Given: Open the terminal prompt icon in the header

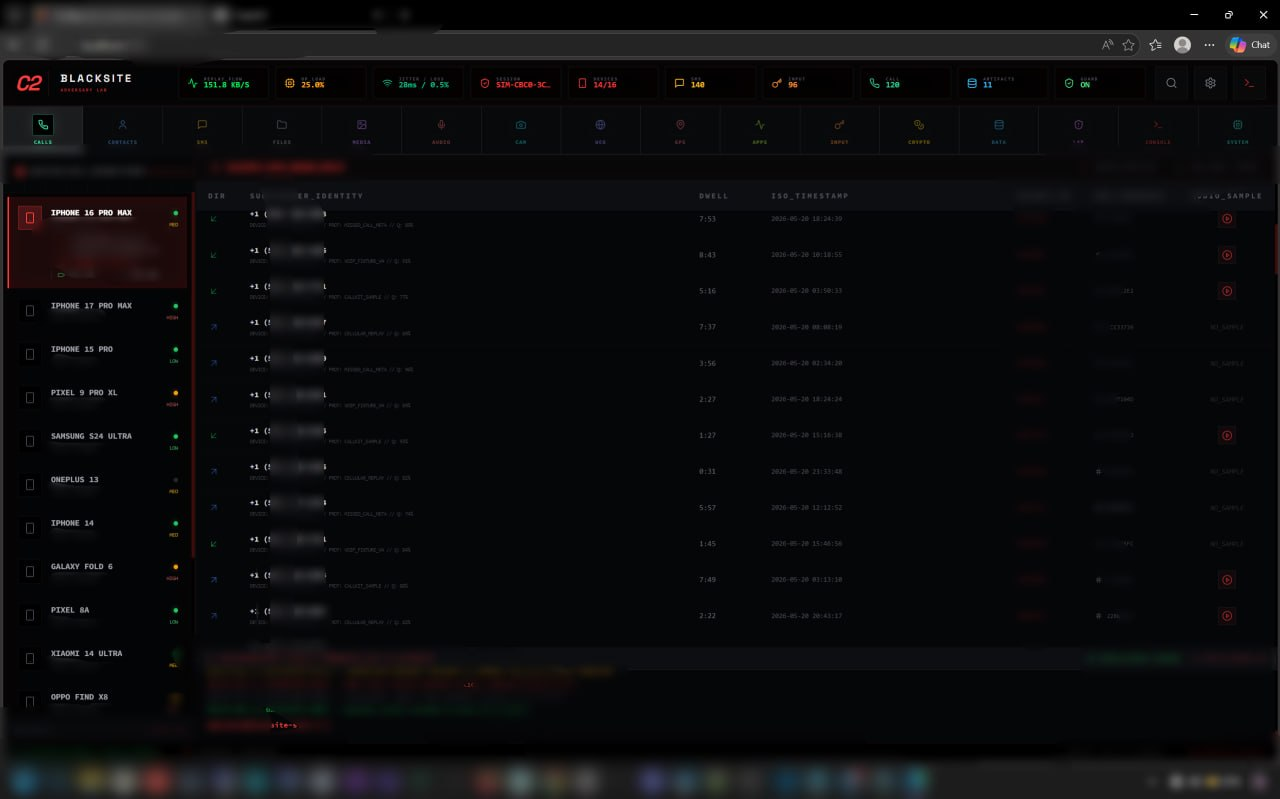Looking at the screenshot, I should [1249, 83].
